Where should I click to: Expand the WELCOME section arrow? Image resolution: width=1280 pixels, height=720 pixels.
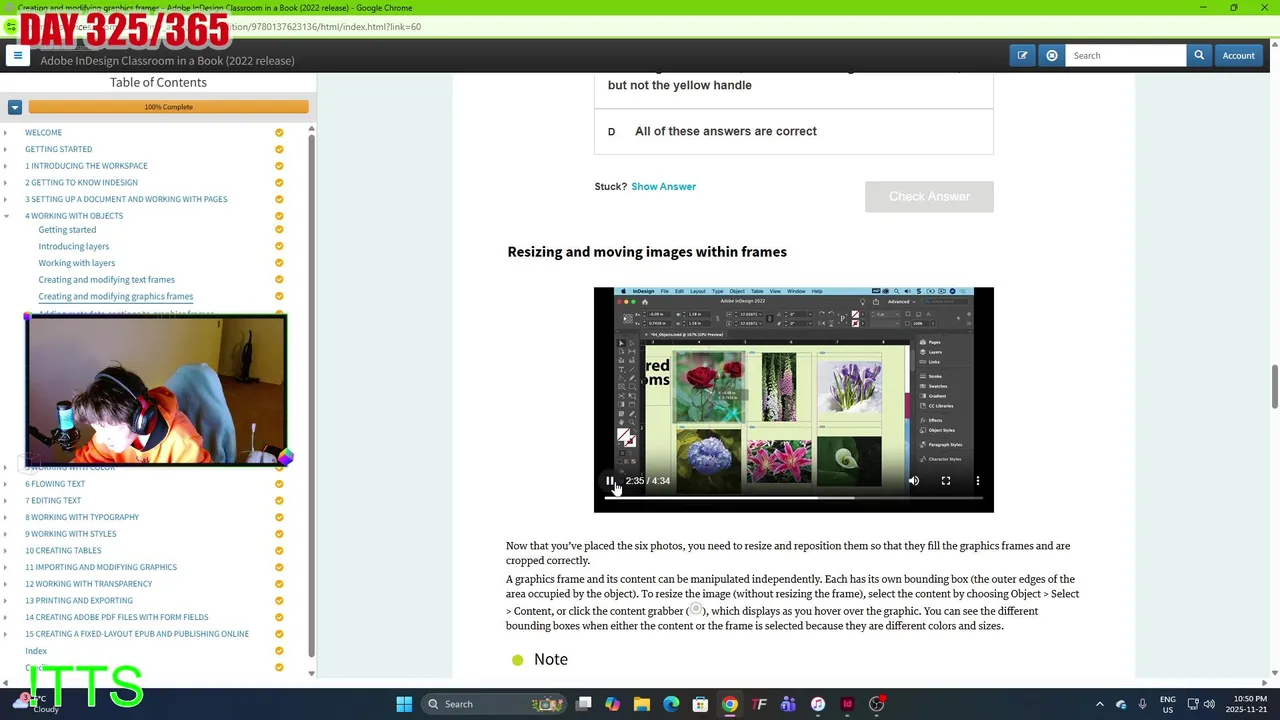[6, 133]
